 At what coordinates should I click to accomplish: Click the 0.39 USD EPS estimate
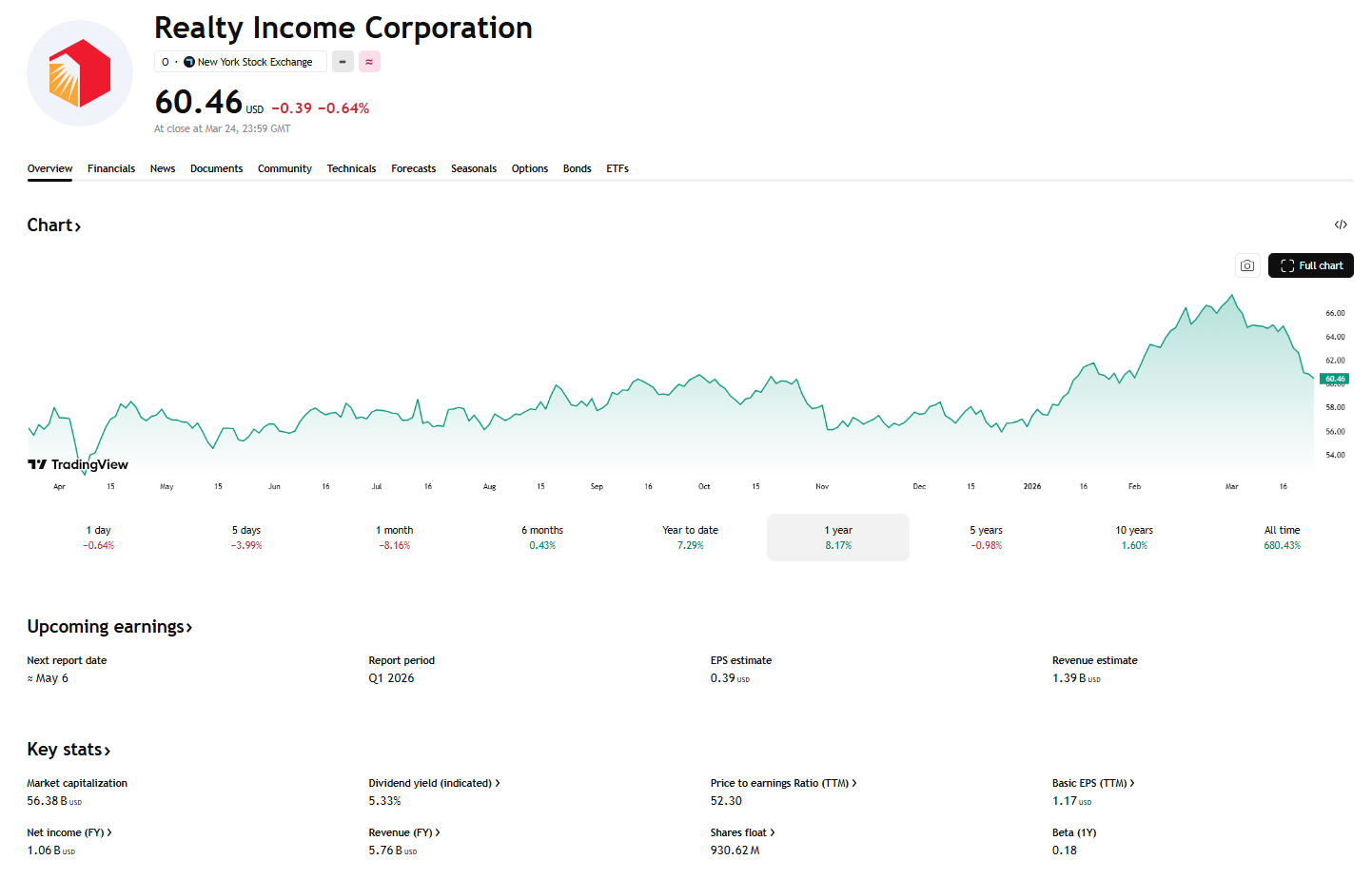pos(730,678)
